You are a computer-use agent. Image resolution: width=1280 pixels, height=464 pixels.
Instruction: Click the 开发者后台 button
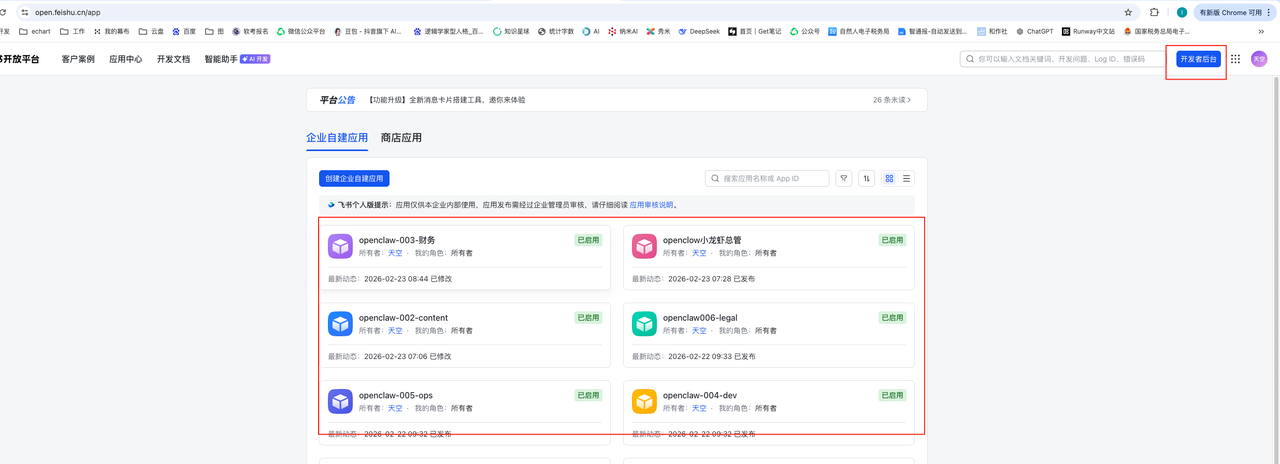[1198, 59]
